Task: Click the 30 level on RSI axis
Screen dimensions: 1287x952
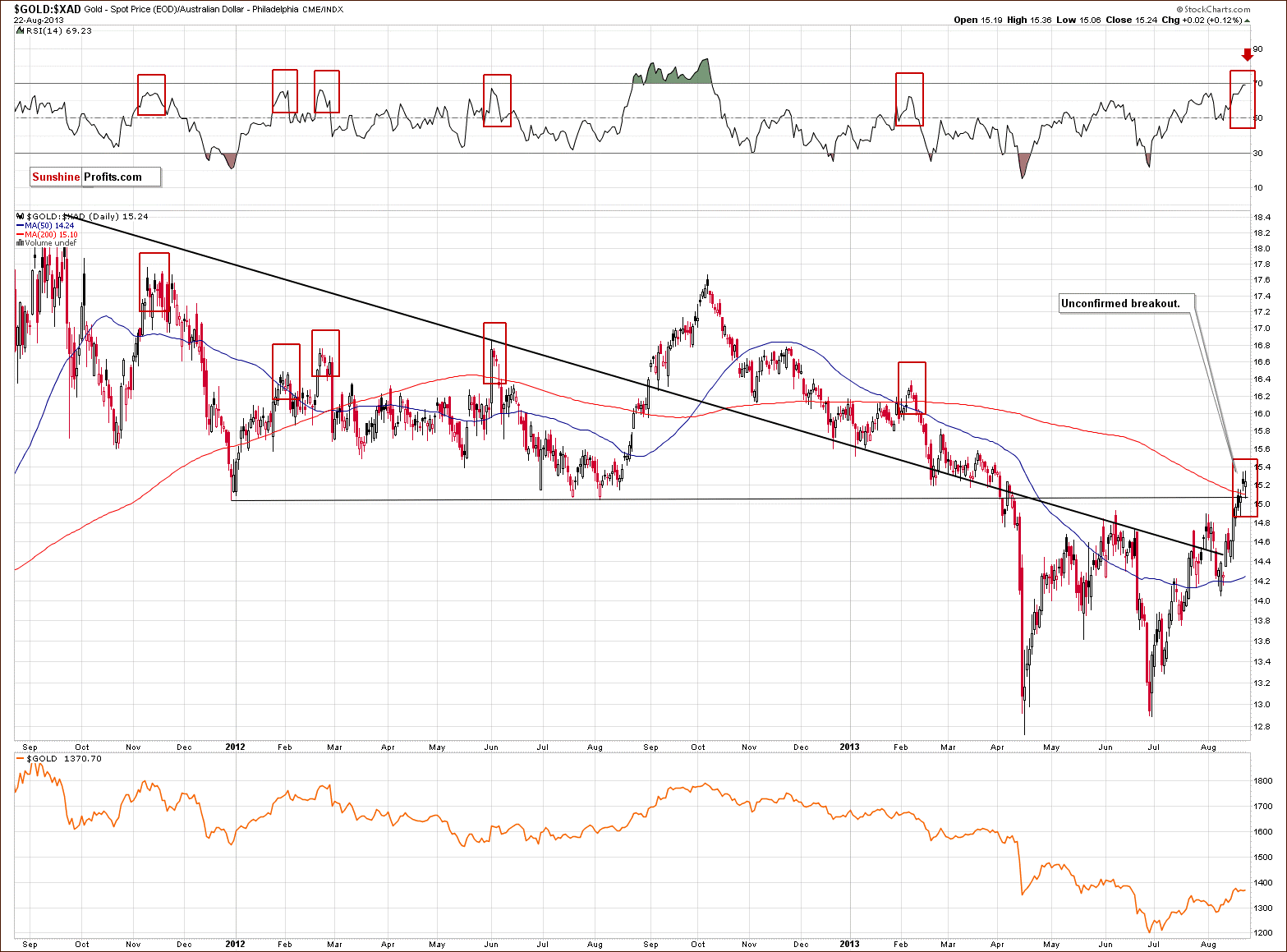Action: coord(1258,153)
